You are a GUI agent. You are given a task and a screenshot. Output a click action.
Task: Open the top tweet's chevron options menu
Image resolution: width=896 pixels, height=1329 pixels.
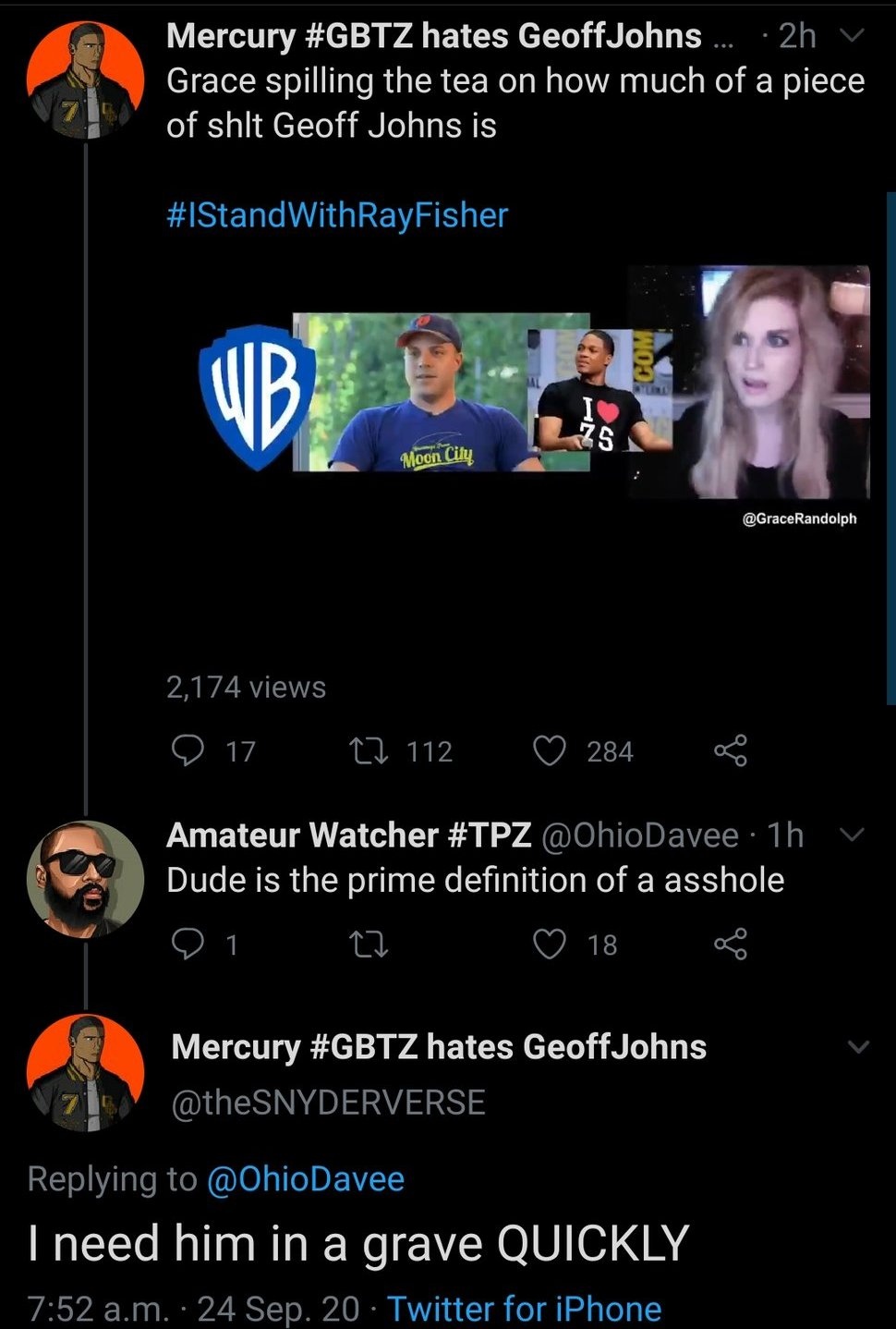point(851,36)
